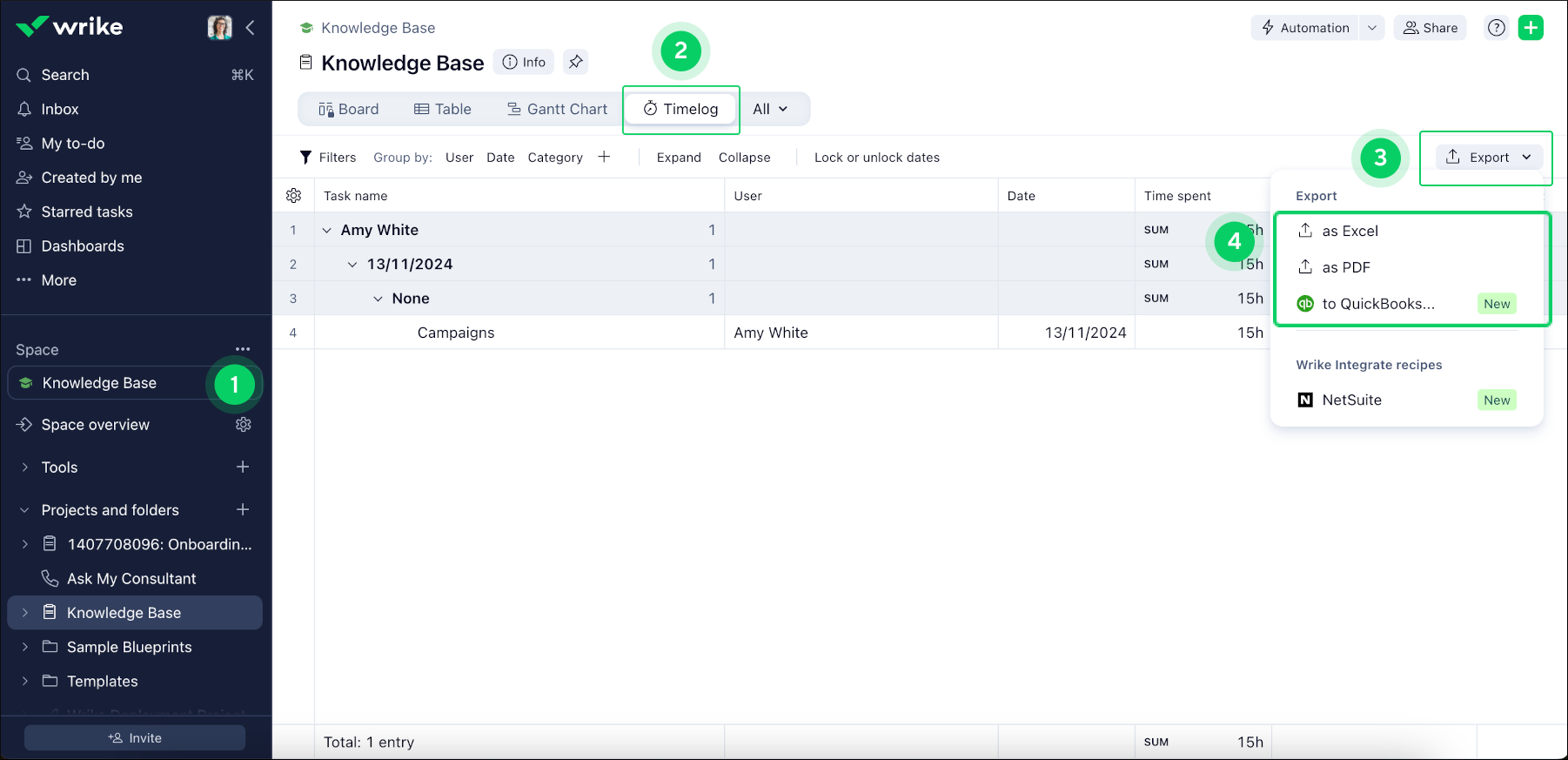
Task: Click the green plus create button
Action: point(1531,28)
